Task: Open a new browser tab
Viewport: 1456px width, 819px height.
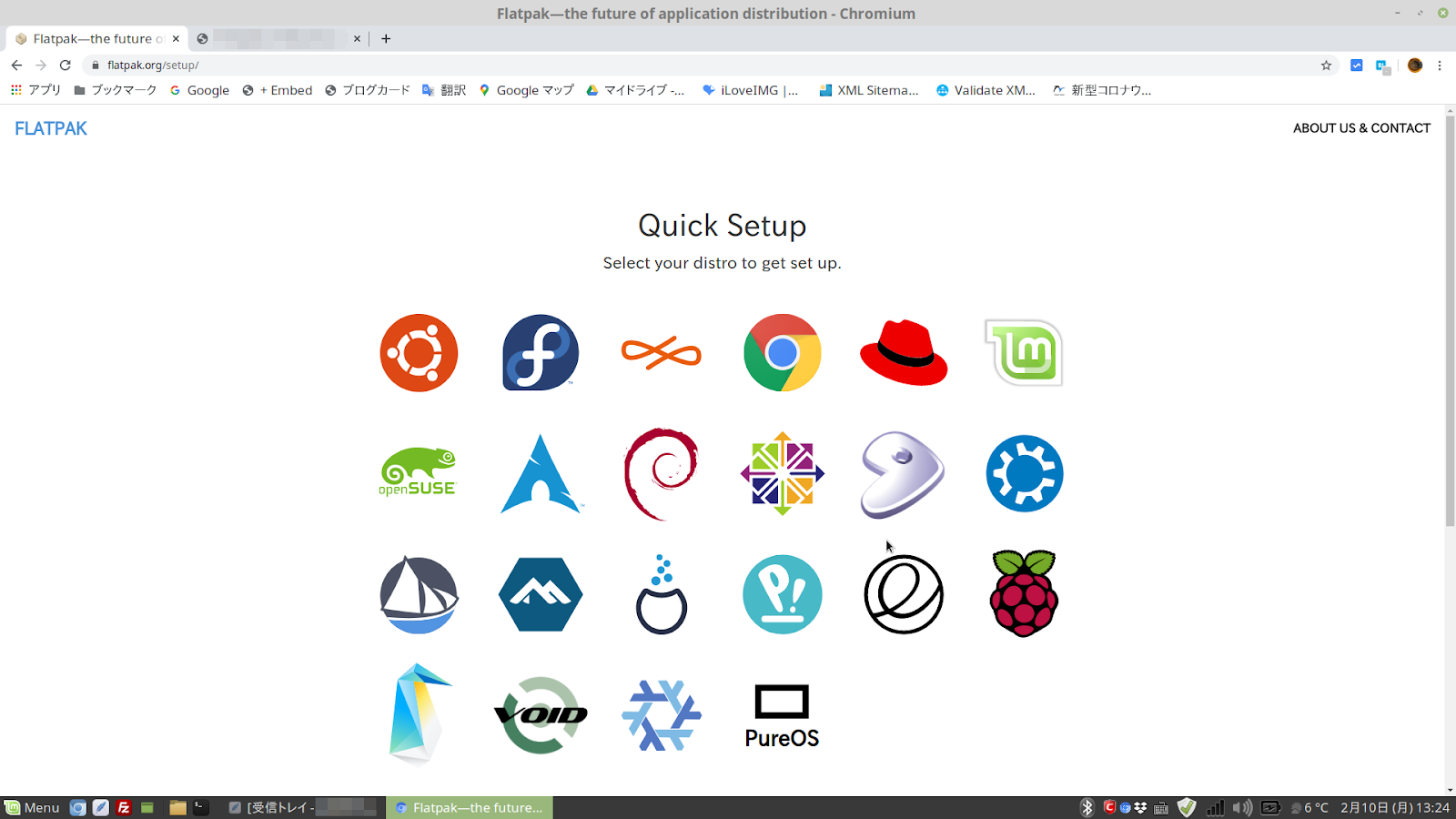Action: tap(386, 38)
